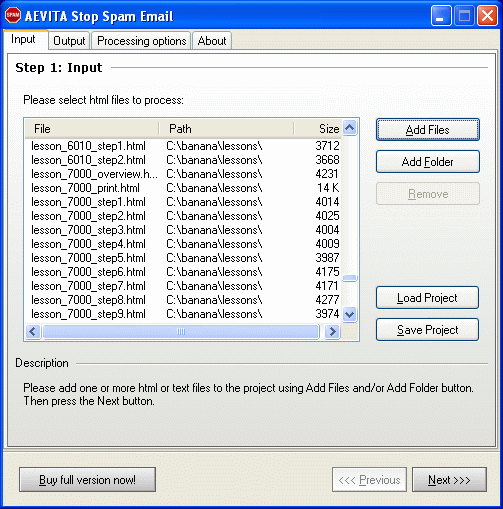Select lesson_7000_print.html in the file list

click(183, 188)
